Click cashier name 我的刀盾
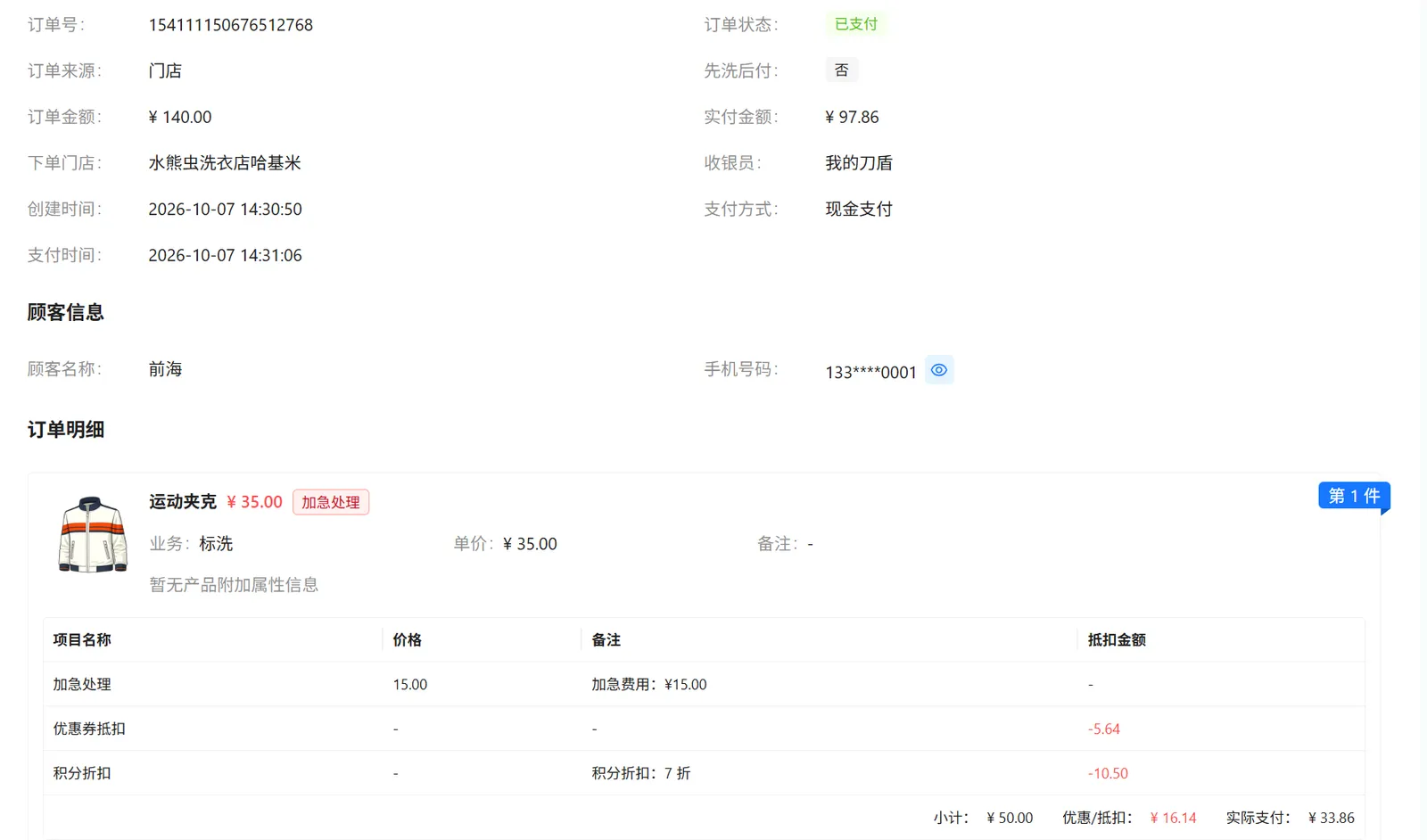Screen dimensions: 1427x840 [859, 163]
